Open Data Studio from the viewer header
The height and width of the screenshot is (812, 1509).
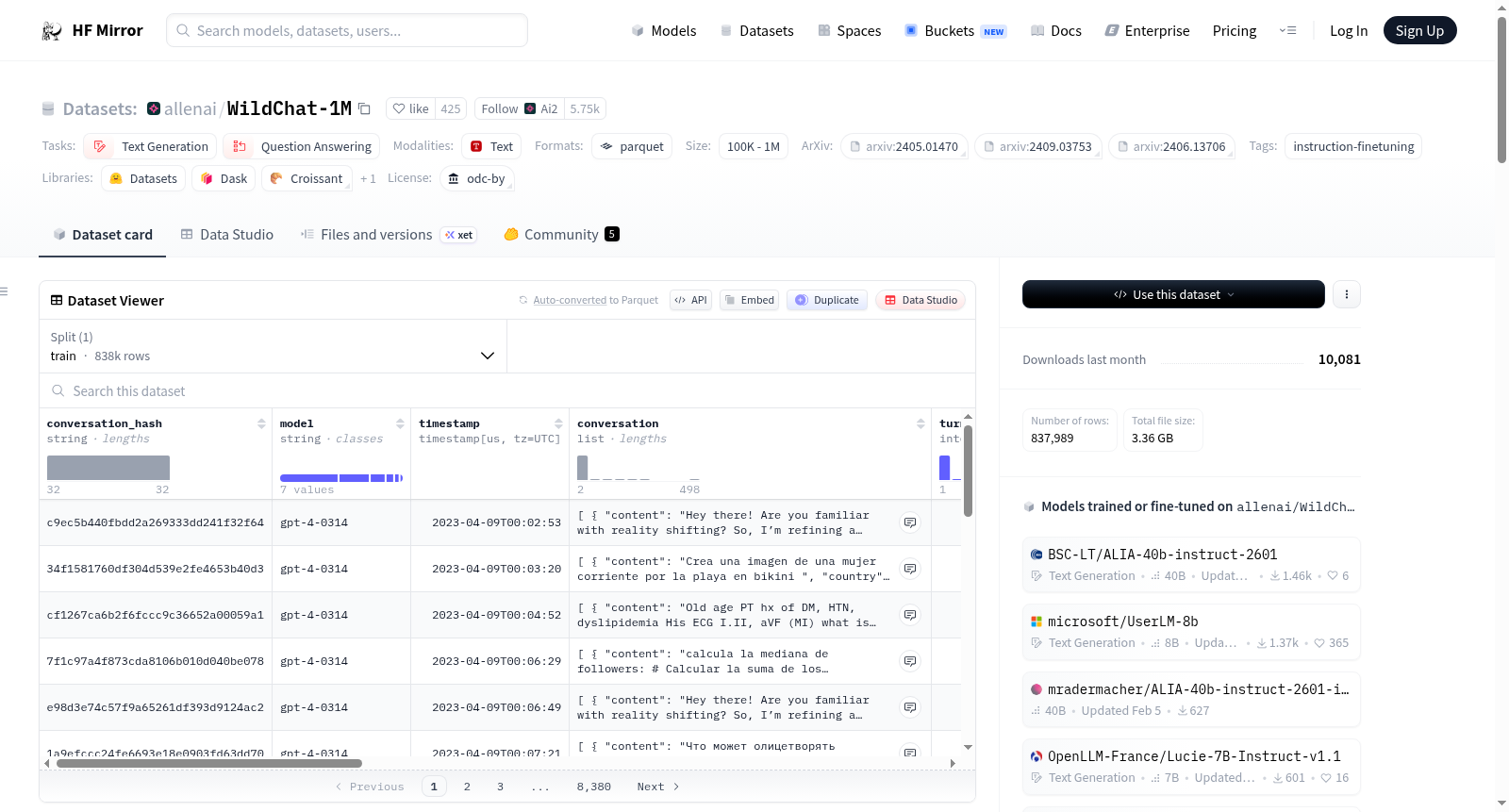[920, 300]
